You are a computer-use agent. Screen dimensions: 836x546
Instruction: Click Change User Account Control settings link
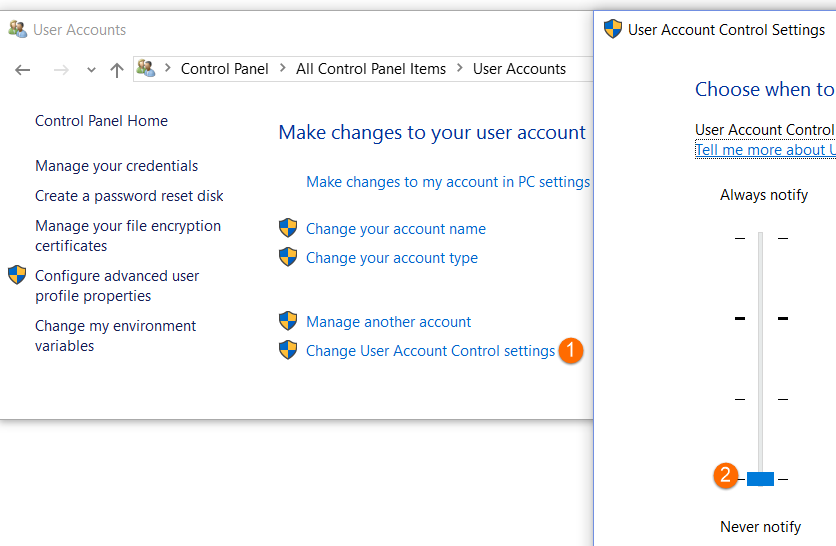[x=430, y=351]
